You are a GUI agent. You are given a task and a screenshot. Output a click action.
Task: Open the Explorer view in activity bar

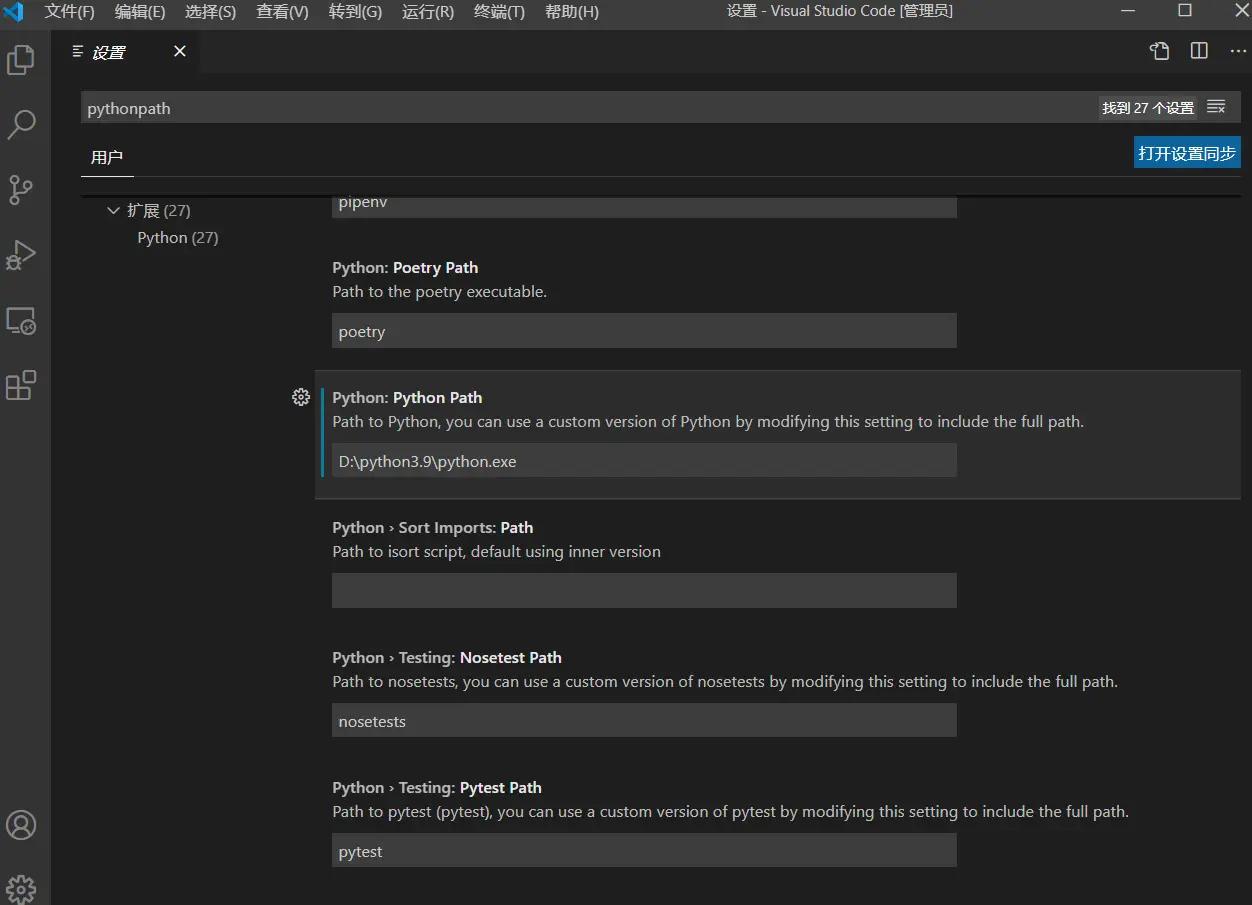[x=21, y=60]
